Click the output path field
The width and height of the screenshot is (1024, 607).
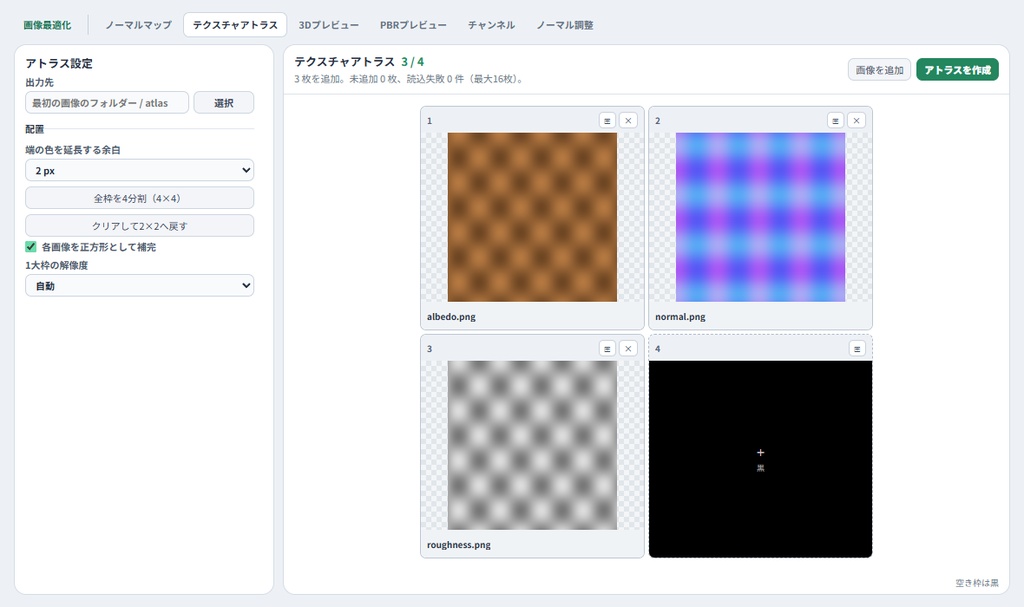coord(107,103)
